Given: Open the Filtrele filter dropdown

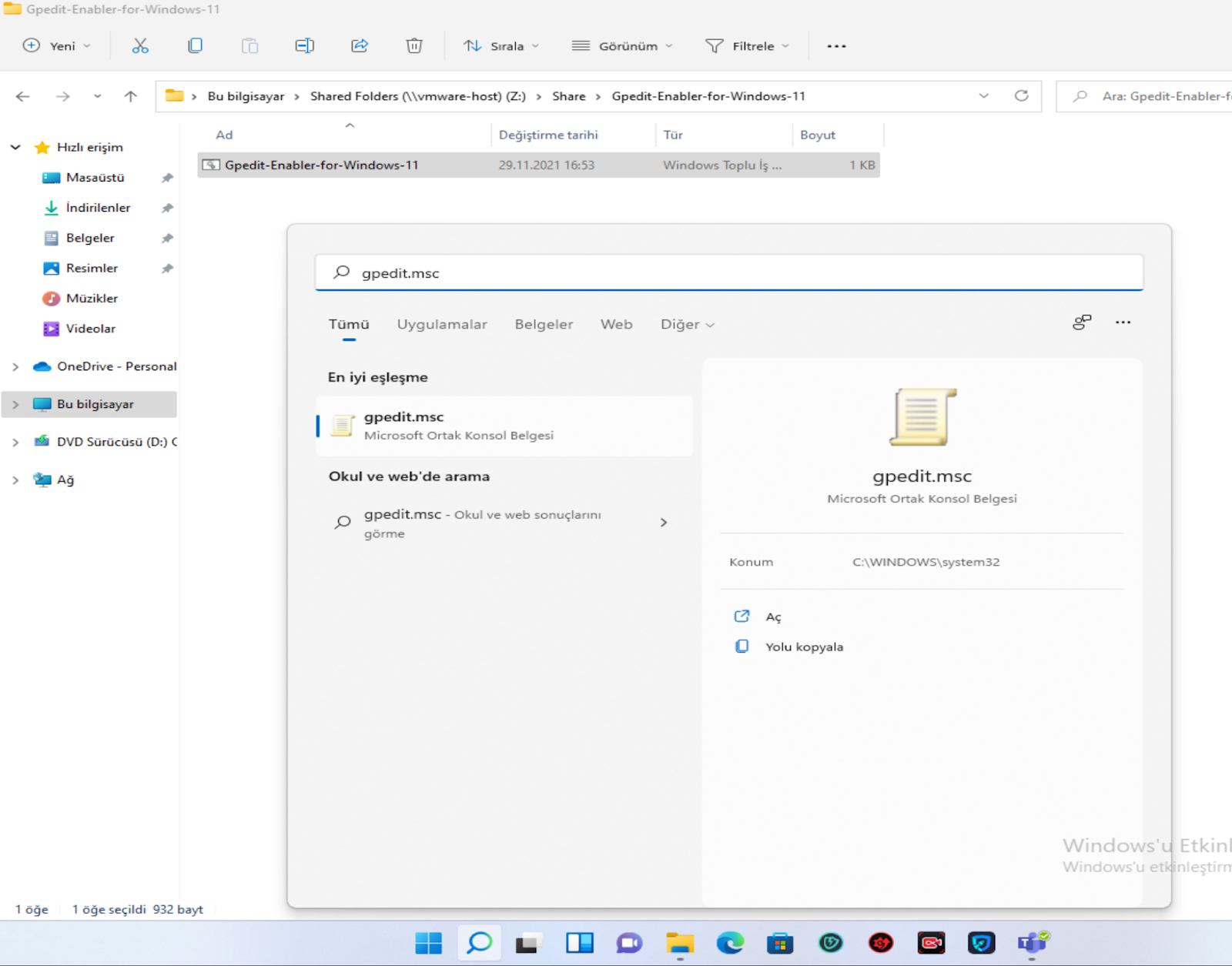Looking at the screenshot, I should (x=747, y=46).
